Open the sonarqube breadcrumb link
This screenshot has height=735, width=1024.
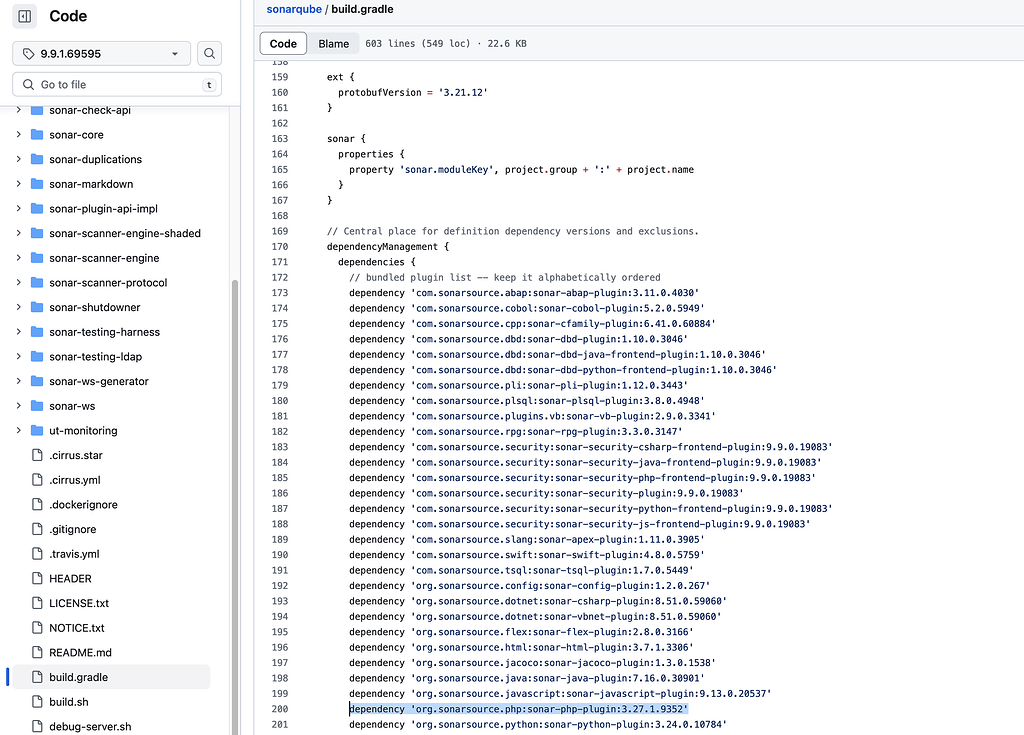292,9
